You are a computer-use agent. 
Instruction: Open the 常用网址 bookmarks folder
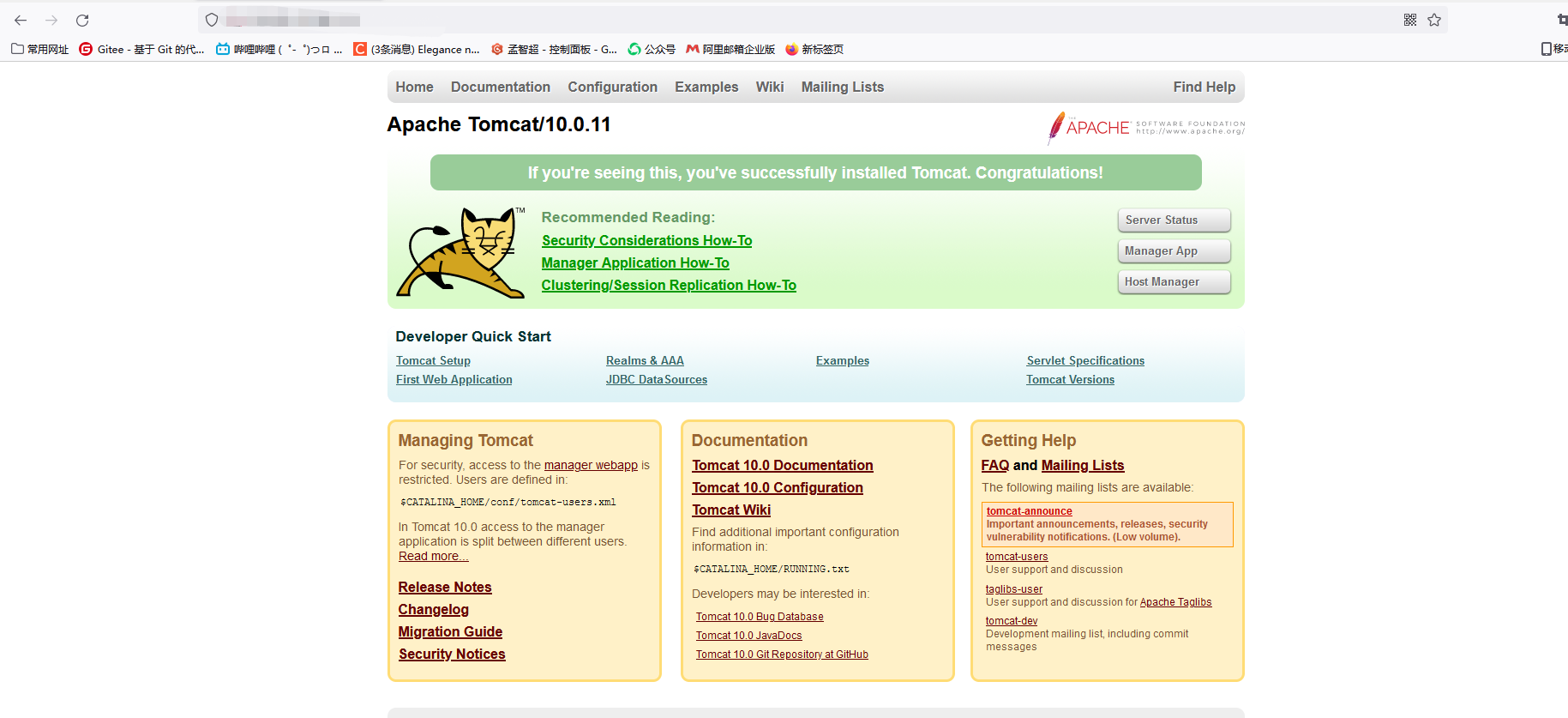pyautogui.click(x=40, y=49)
